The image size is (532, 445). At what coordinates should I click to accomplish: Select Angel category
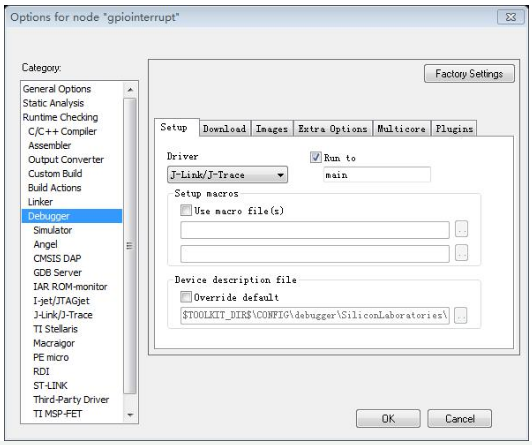(x=45, y=245)
